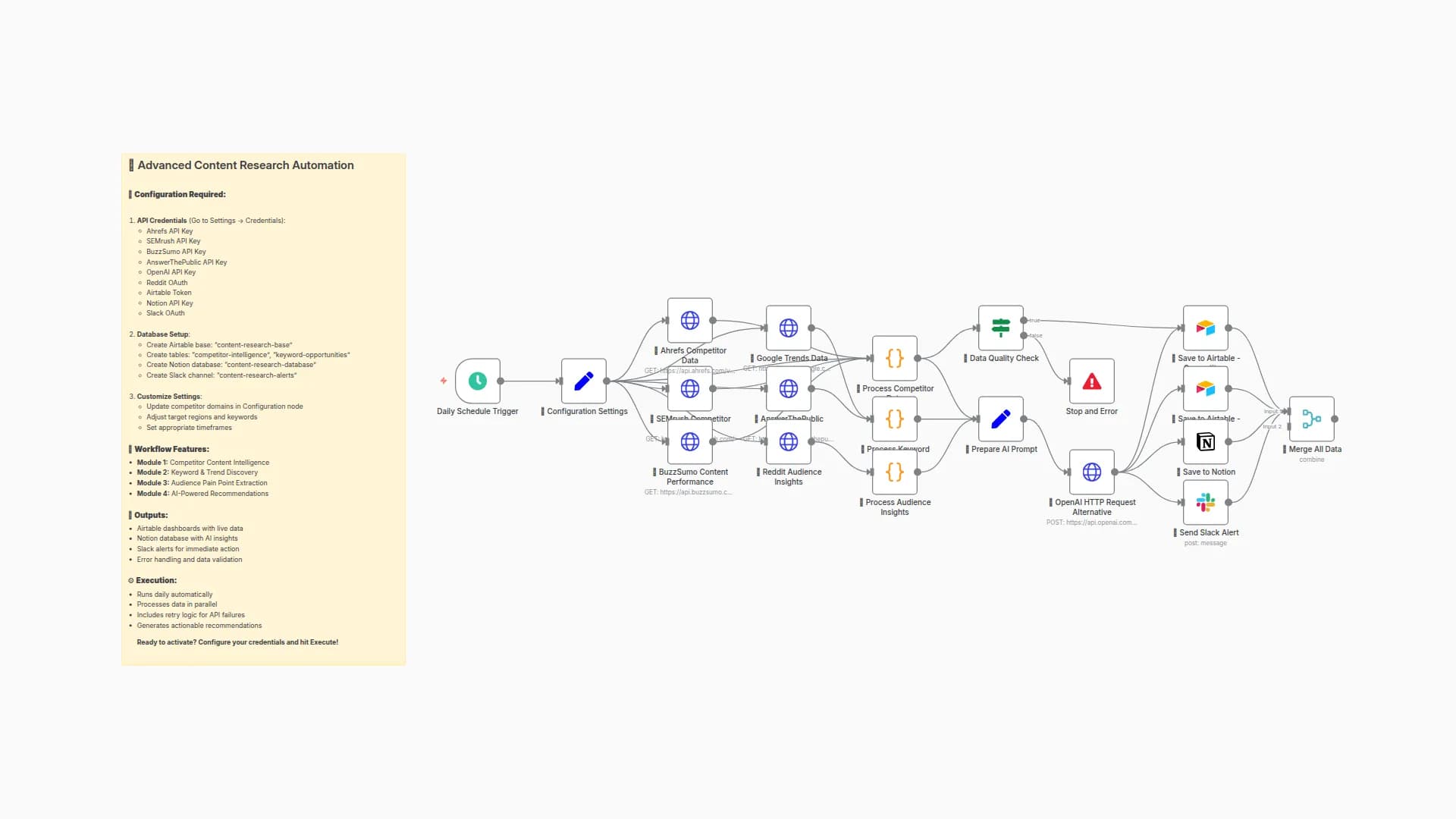
Task: Click the Merge All Data combine icon
Action: coord(1311,418)
